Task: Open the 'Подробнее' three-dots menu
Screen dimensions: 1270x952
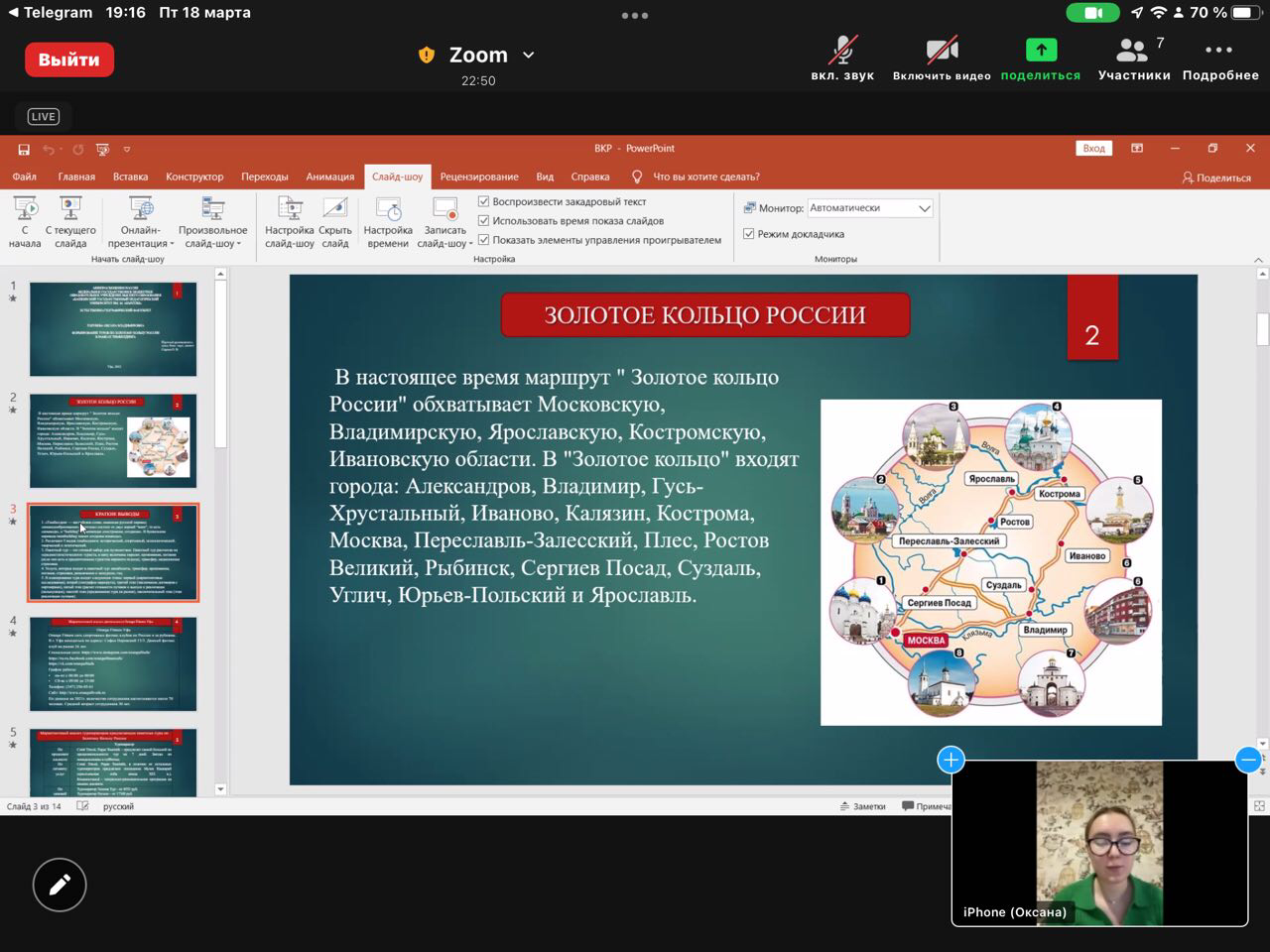Action: click(x=1219, y=52)
